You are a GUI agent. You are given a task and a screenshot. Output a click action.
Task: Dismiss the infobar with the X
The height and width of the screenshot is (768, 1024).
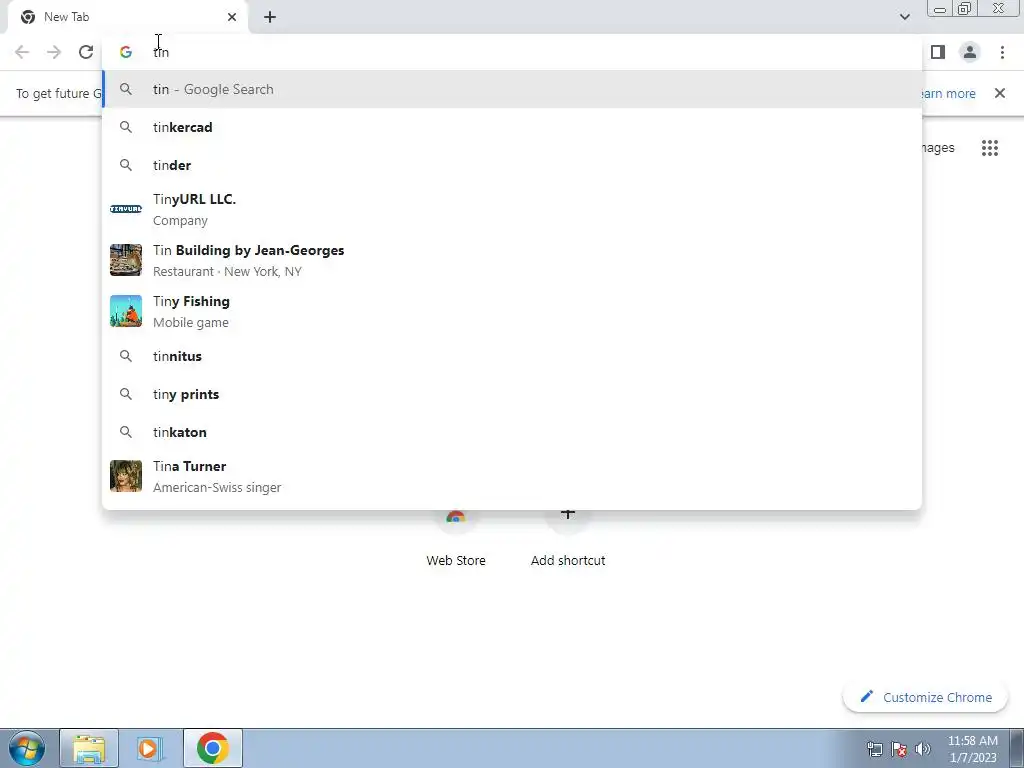point(999,93)
